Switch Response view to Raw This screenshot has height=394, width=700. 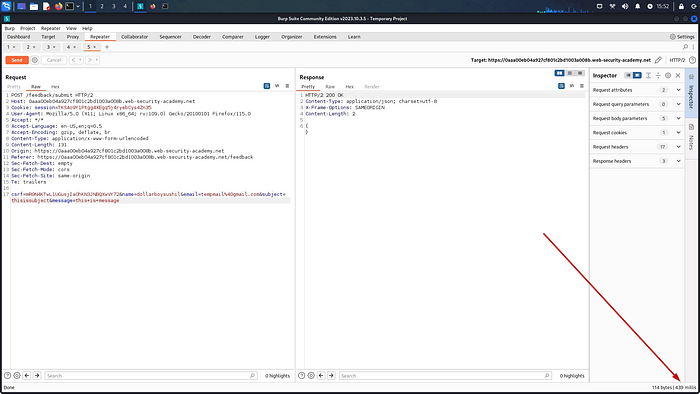tap(330, 87)
